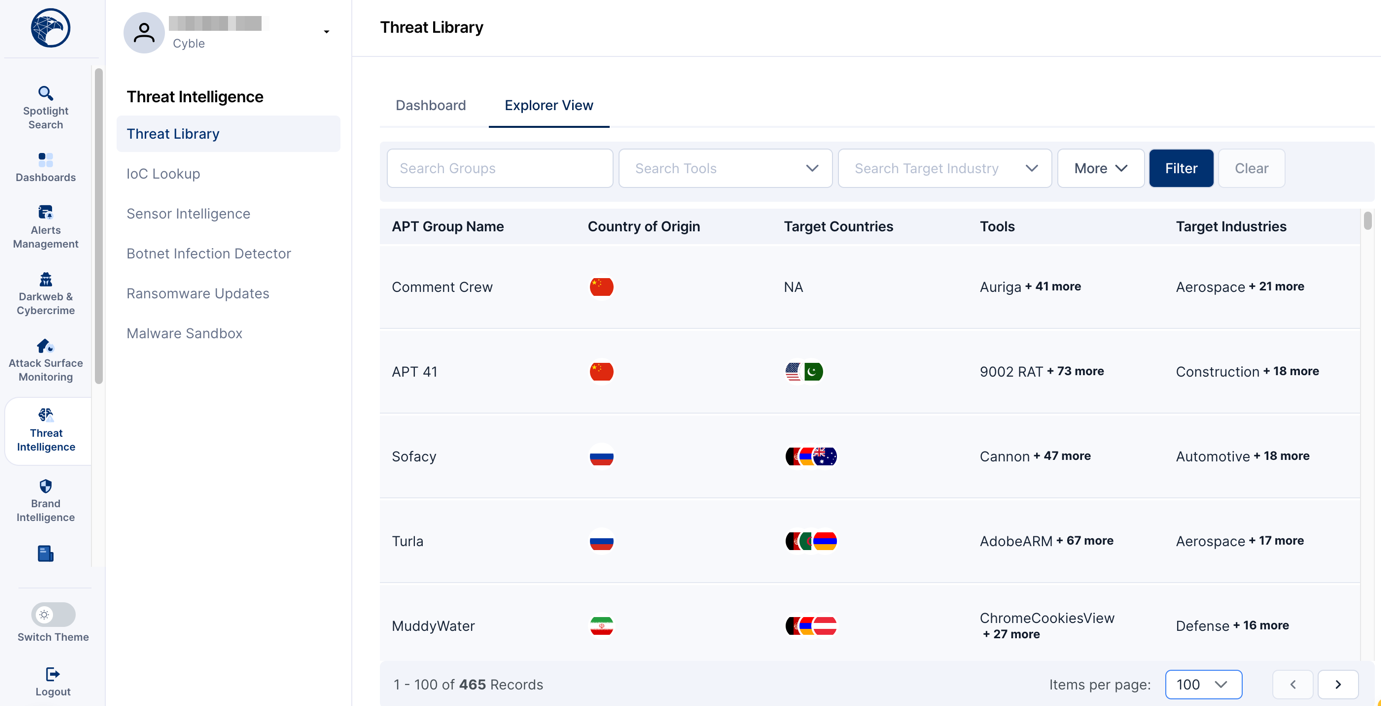
Task: Click Iran flag in MuddyWater row
Action: tap(601, 627)
